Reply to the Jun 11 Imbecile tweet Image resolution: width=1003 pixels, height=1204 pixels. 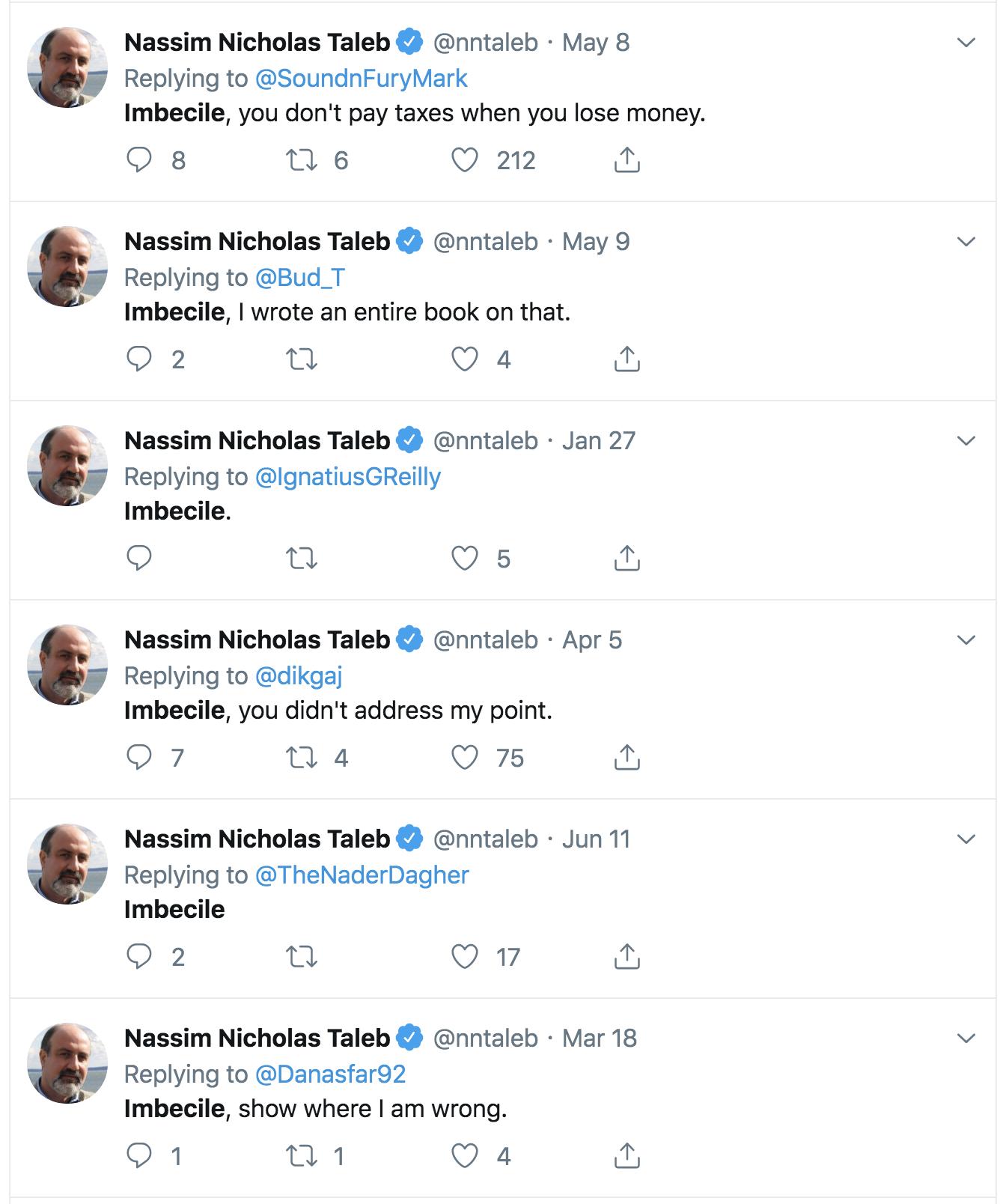139,957
